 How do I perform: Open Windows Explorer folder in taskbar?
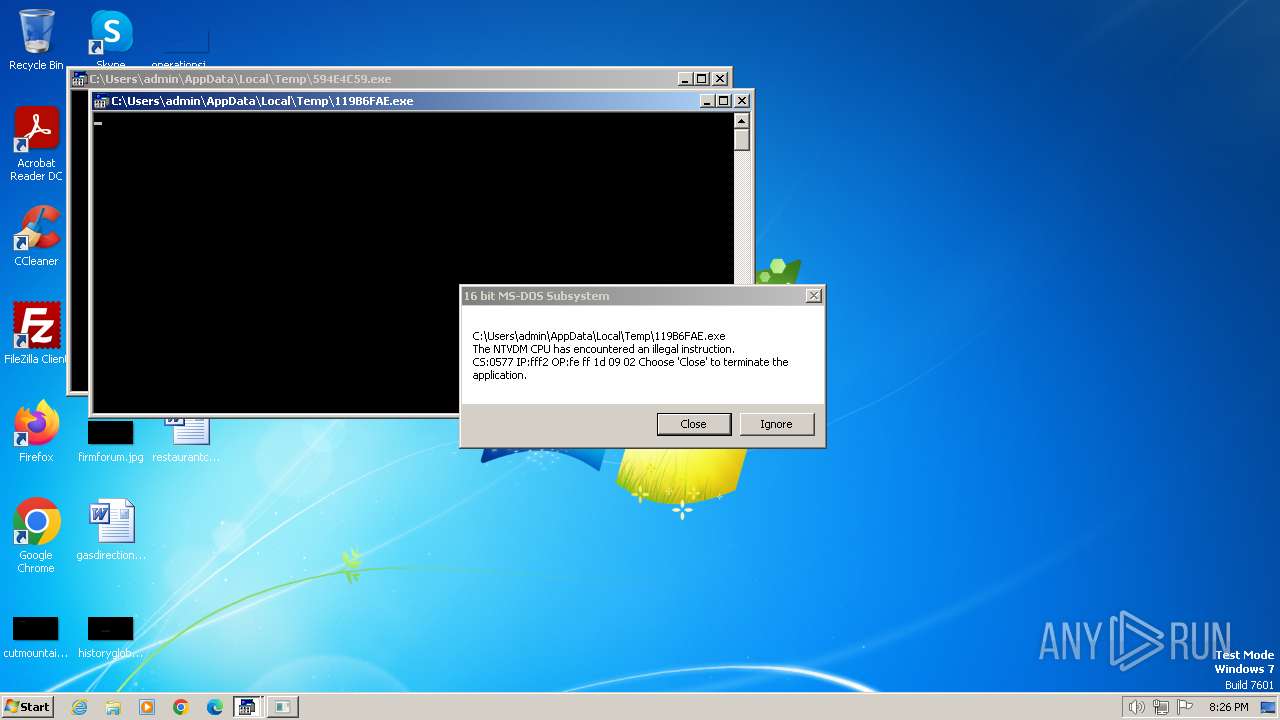(x=113, y=707)
